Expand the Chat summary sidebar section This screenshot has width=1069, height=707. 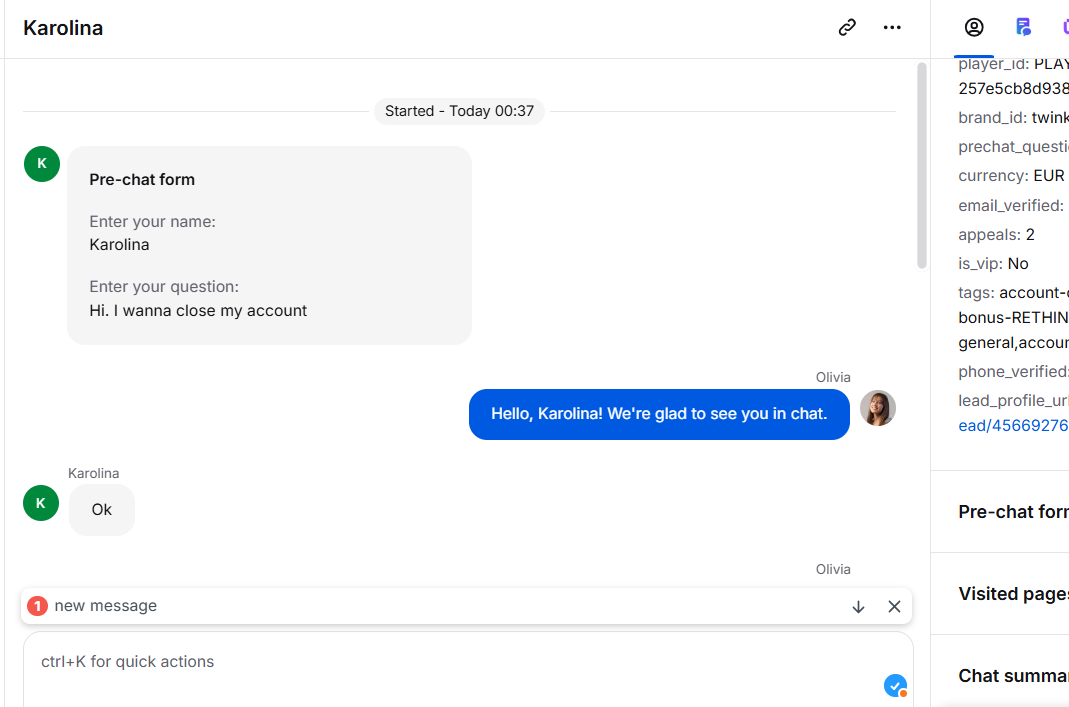(1013, 676)
